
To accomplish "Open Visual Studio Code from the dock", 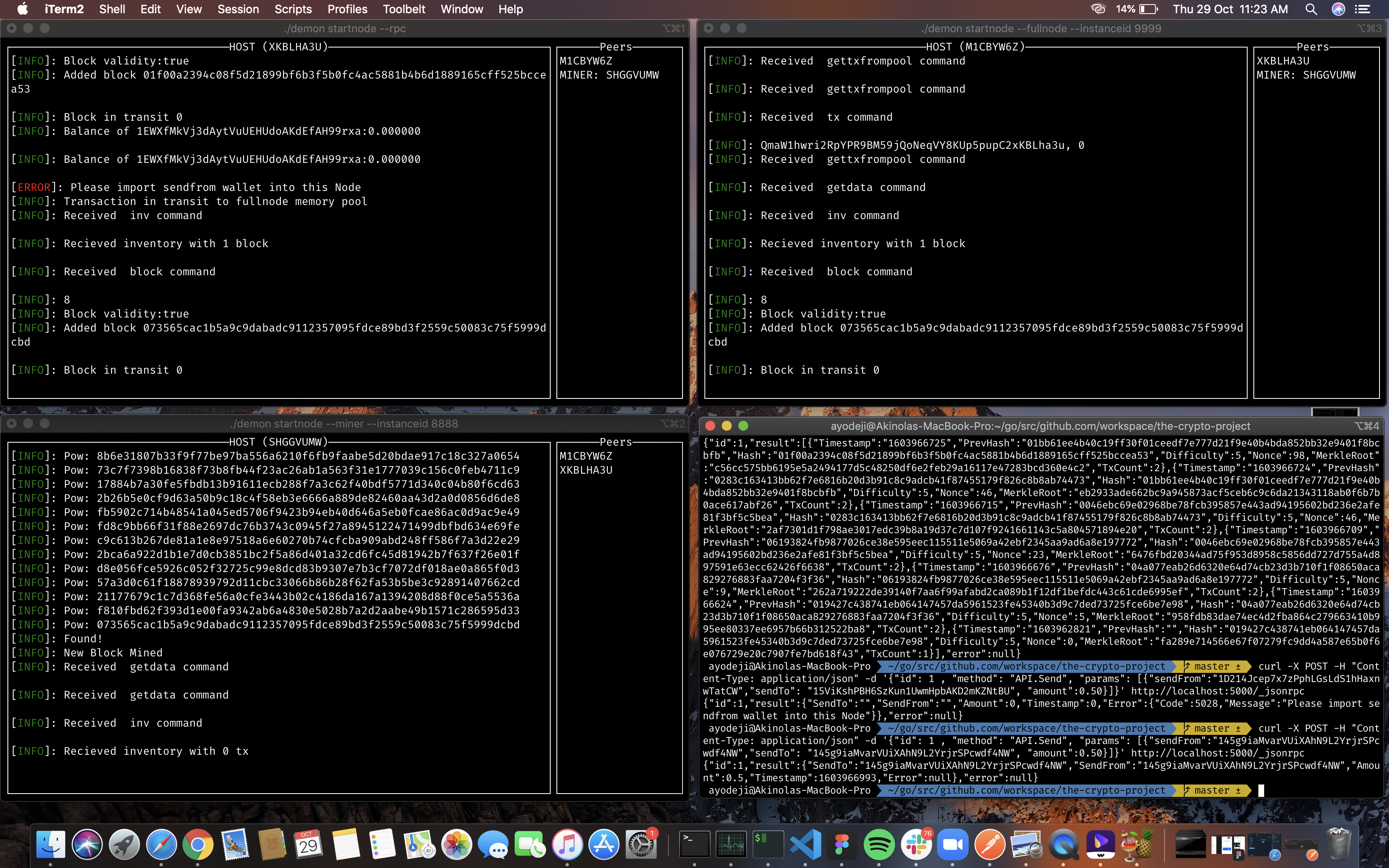I will 805,844.
